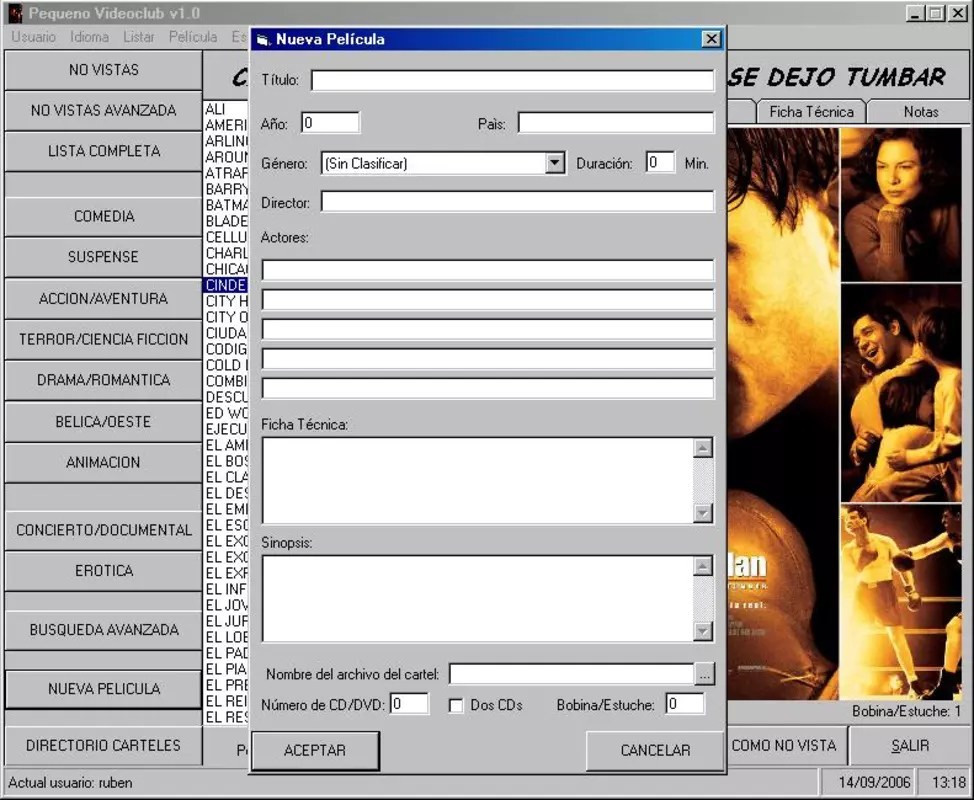This screenshot has width=974, height=800.
Task: Toggle the Dos CDs checkbox
Action: point(456,706)
